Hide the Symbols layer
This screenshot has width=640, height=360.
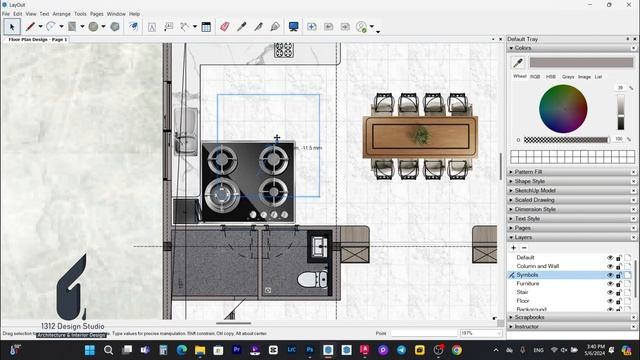pyautogui.click(x=610, y=275)
